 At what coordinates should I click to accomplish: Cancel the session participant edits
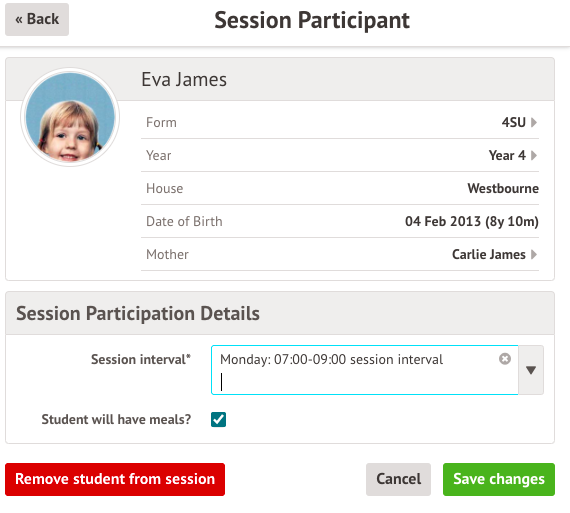398,479
